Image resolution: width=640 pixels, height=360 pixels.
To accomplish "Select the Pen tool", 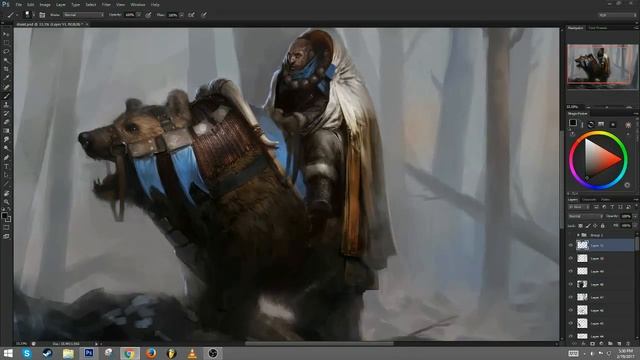I will [x=6, y=158].
